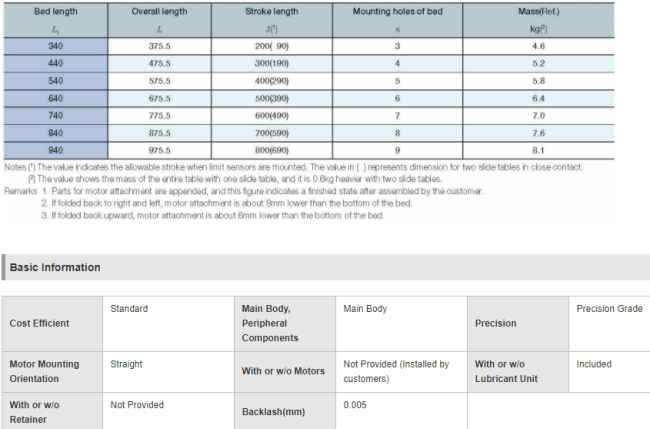Click the 0.005 backlash value

point(355,405)
